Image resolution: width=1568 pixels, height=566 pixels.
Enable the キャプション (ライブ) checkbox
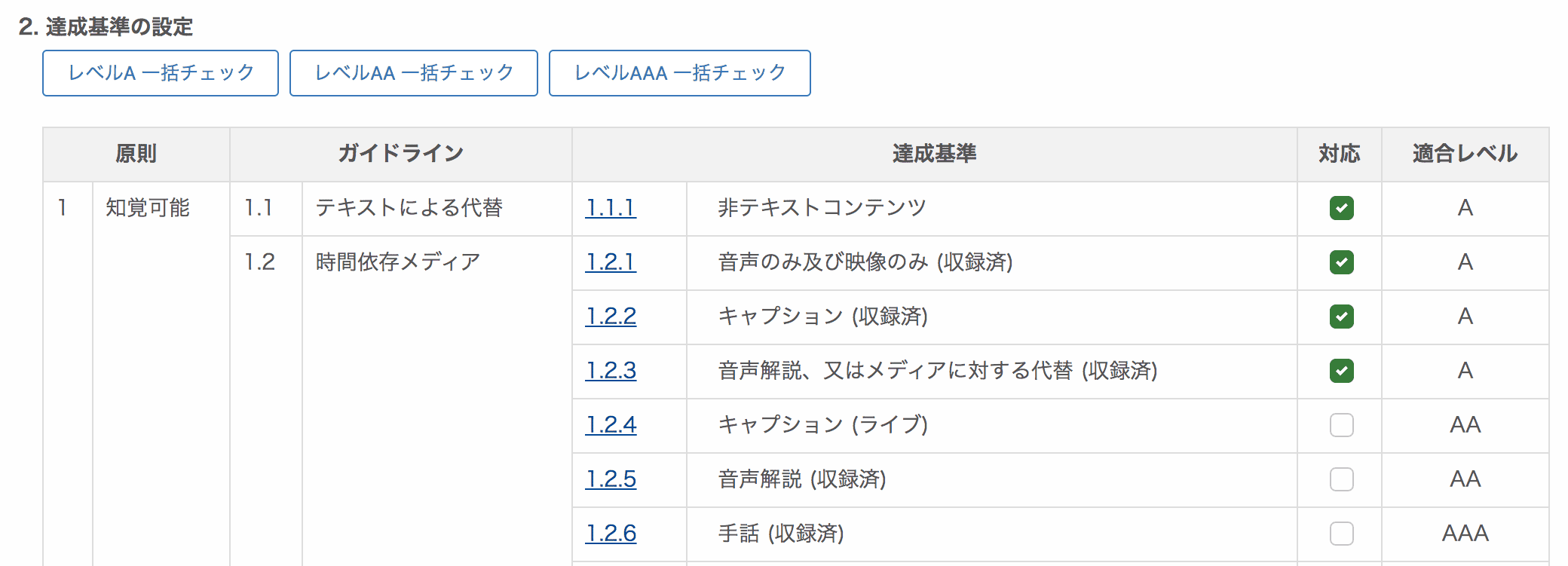click(x=1341, y=425)
